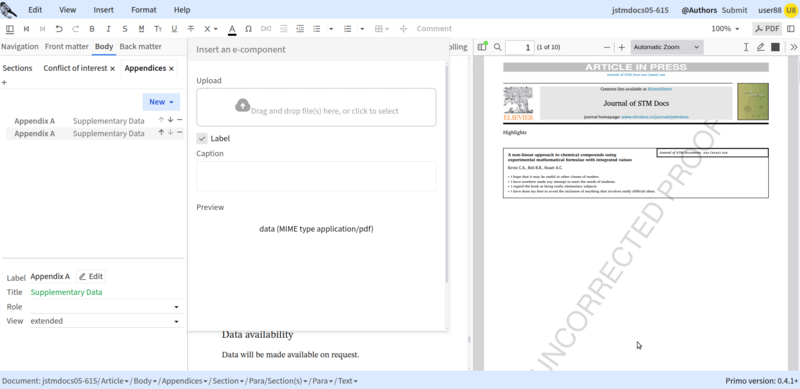Insert a numbered list icon

(x=347, y=29)
